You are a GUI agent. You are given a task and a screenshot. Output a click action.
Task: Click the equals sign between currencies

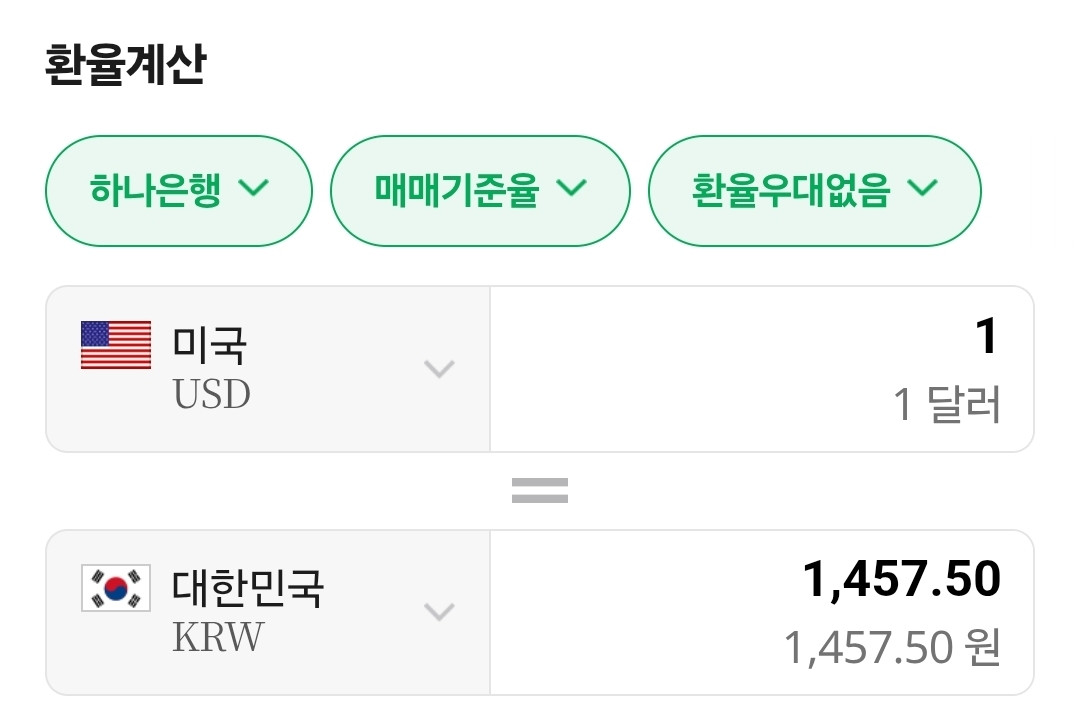point(540,490)
